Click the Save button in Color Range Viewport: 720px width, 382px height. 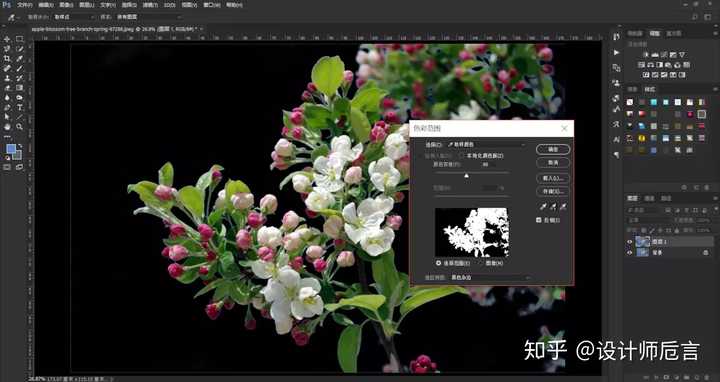pyautogui.click(x=553, y=191)
